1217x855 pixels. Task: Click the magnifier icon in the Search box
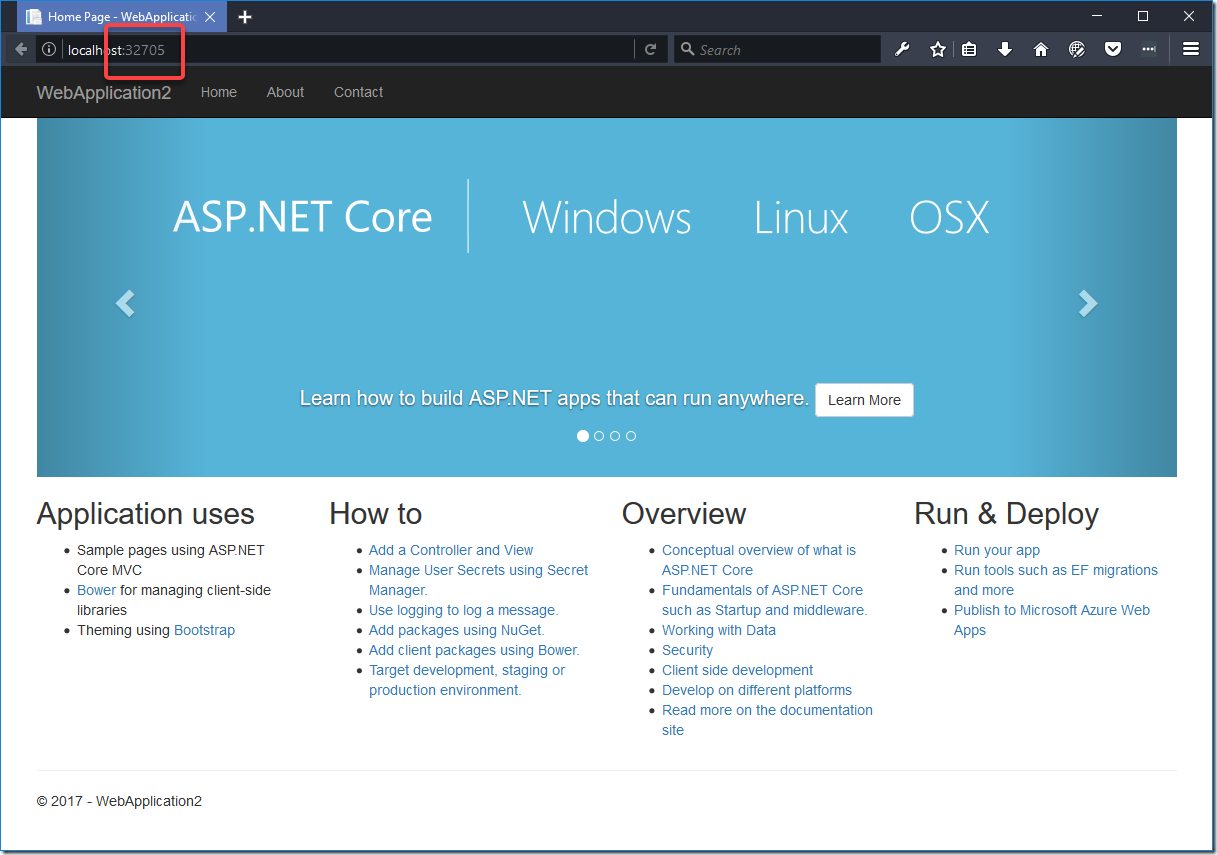687,49
